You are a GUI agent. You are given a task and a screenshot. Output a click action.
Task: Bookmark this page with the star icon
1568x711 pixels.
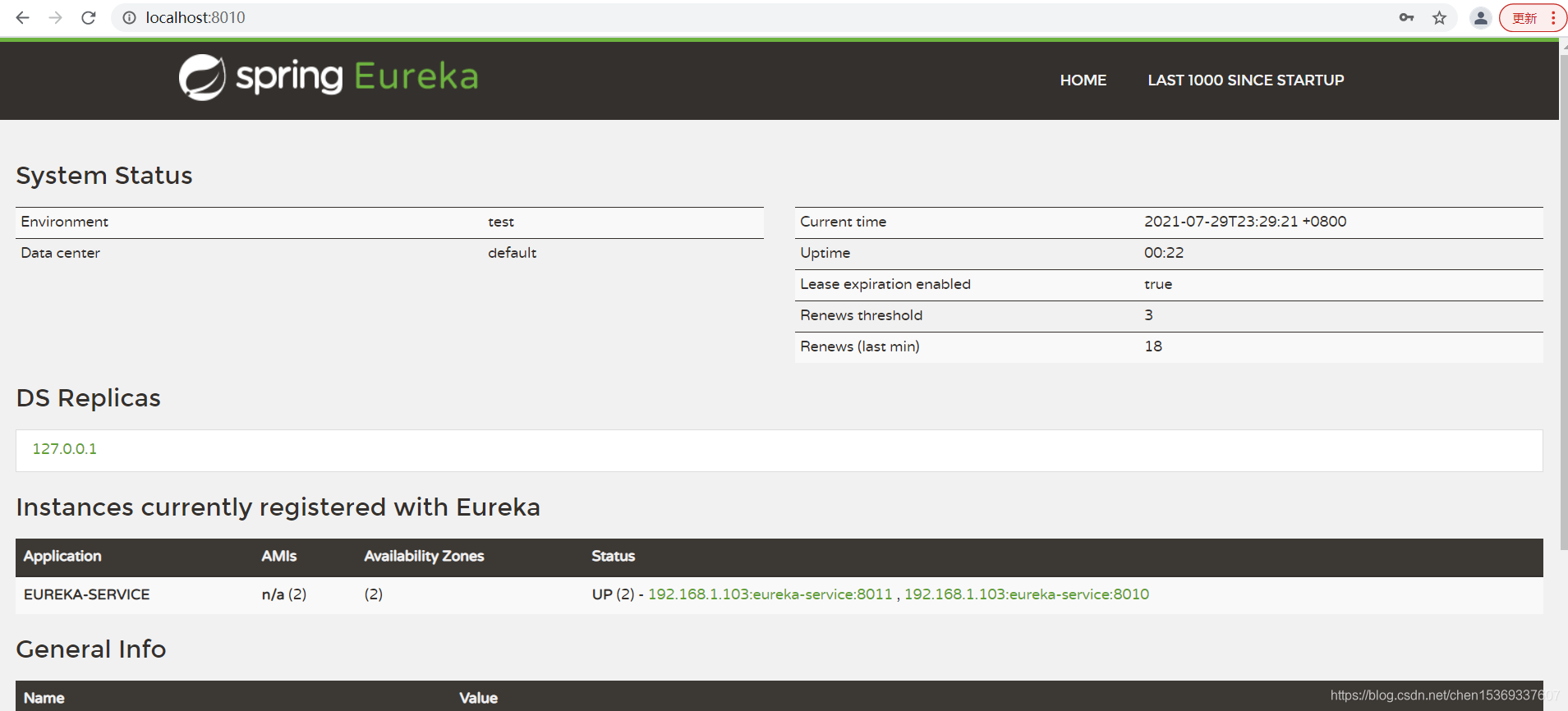(x=1439, y=17)
